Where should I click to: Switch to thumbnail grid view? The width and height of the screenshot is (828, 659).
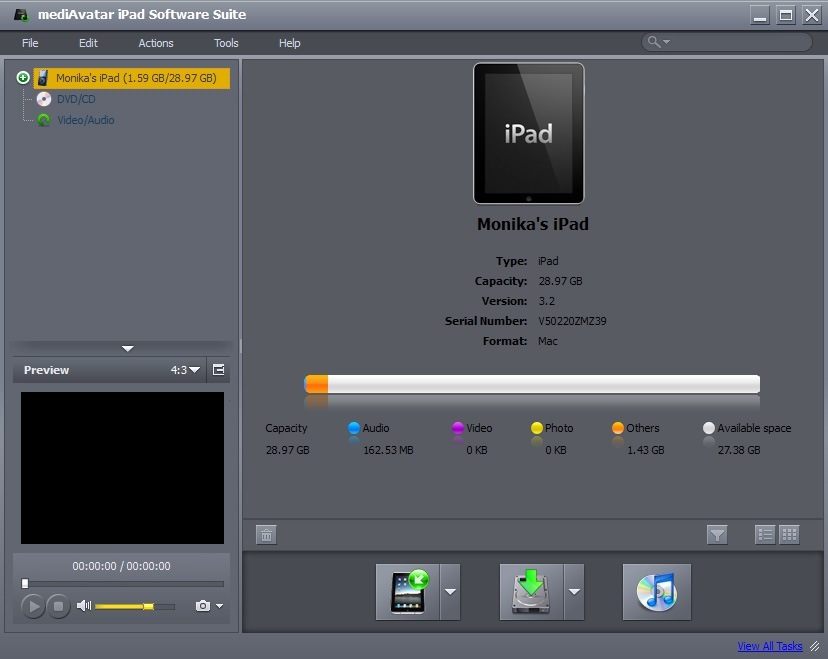coord(789,535)
